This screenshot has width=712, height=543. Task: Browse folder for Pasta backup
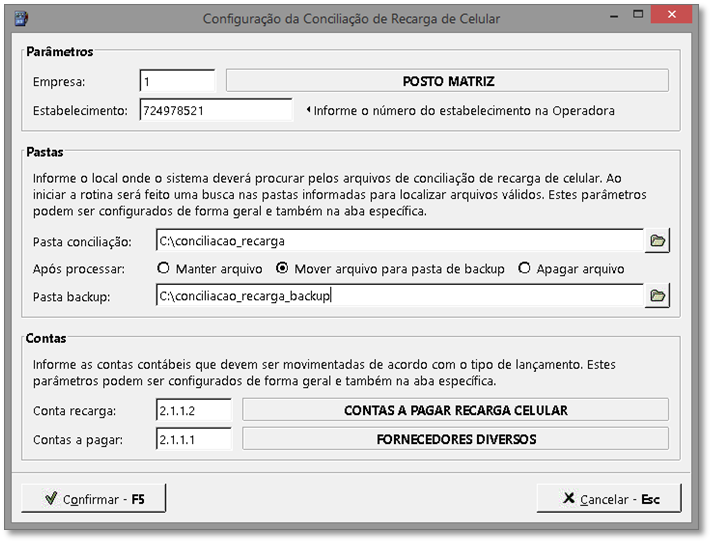click(657, 296)
